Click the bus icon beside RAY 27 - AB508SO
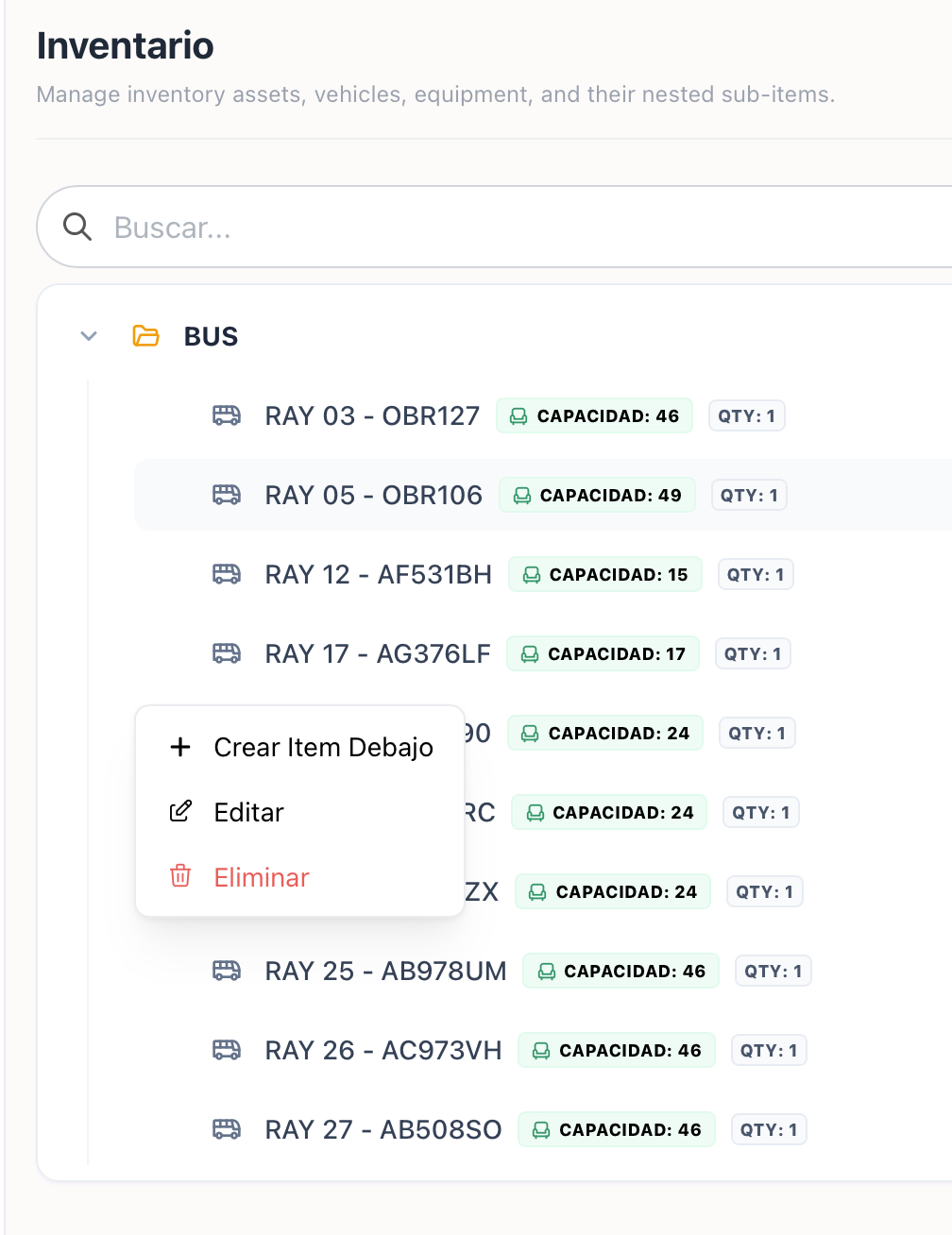Image resolution: width=952 pixels, height=1235 pixels. (227, 1129)
